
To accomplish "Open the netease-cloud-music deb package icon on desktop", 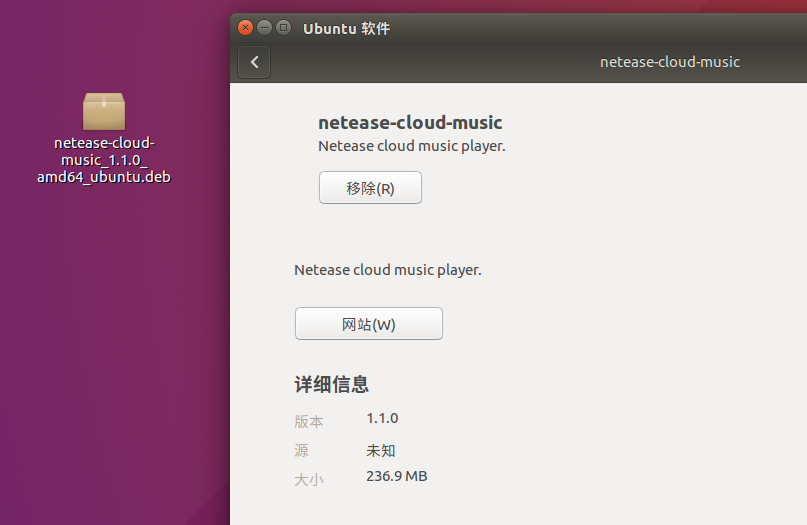I will tap(104, 111).
